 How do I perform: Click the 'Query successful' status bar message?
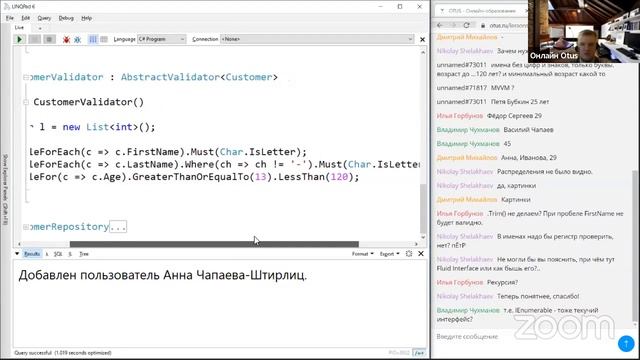[x=62, y=353]
